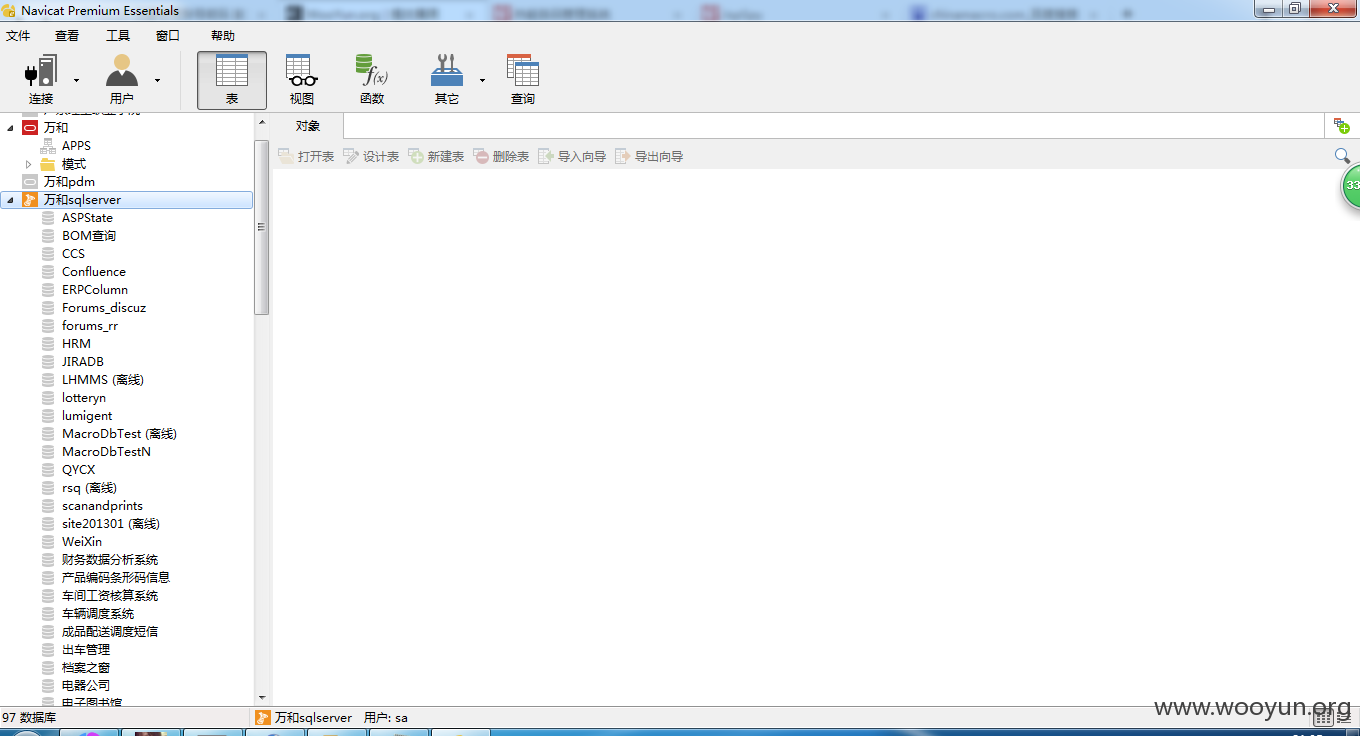Click the 设计表 button
Image resolution: width=1360 pixels, height=736 pixels.
click(x=371, y=156)
